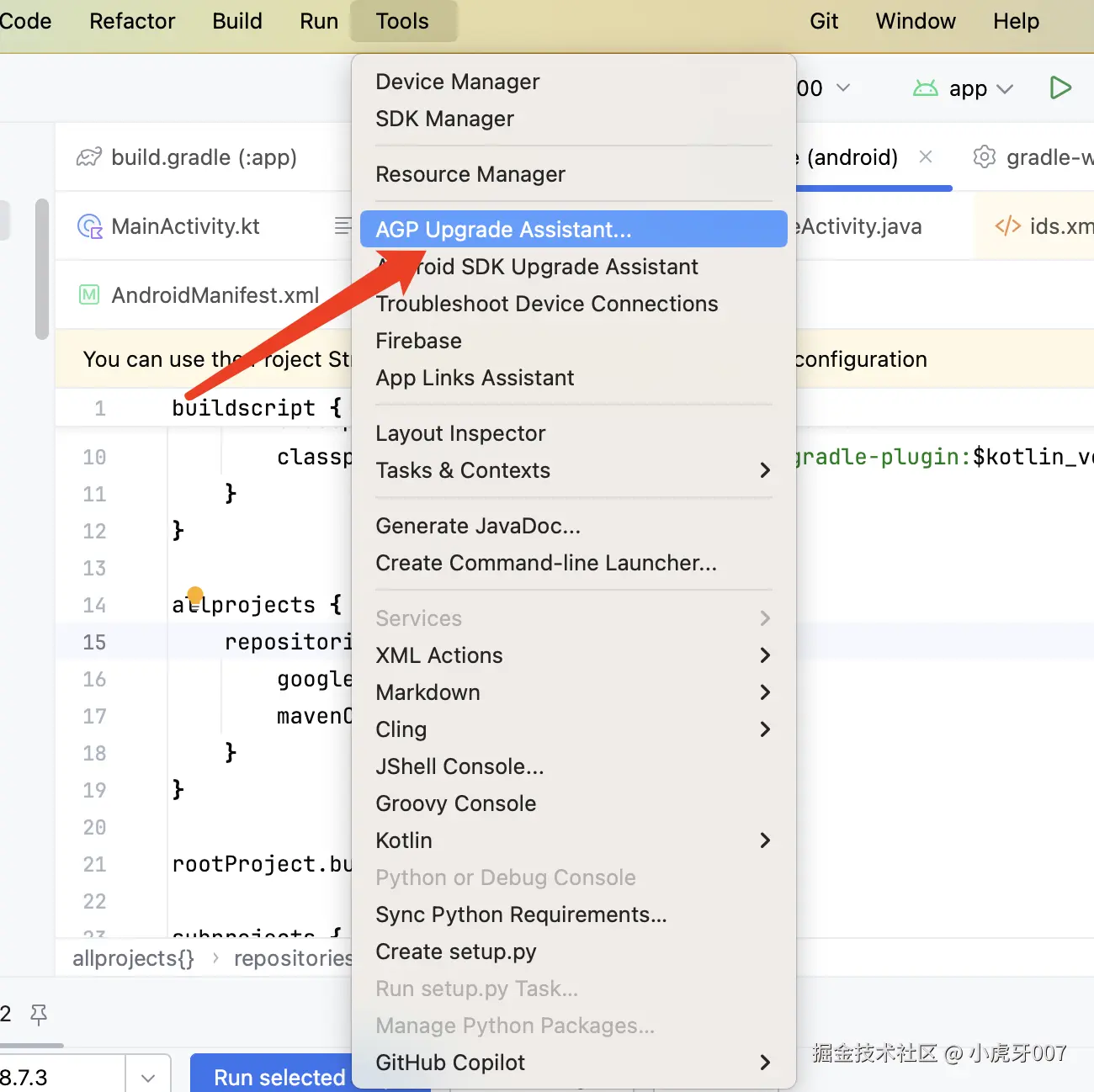Viewport: 1094px width, 1092px height.
Task: Open the Refactor menu
Action: [x=132, y=21]
